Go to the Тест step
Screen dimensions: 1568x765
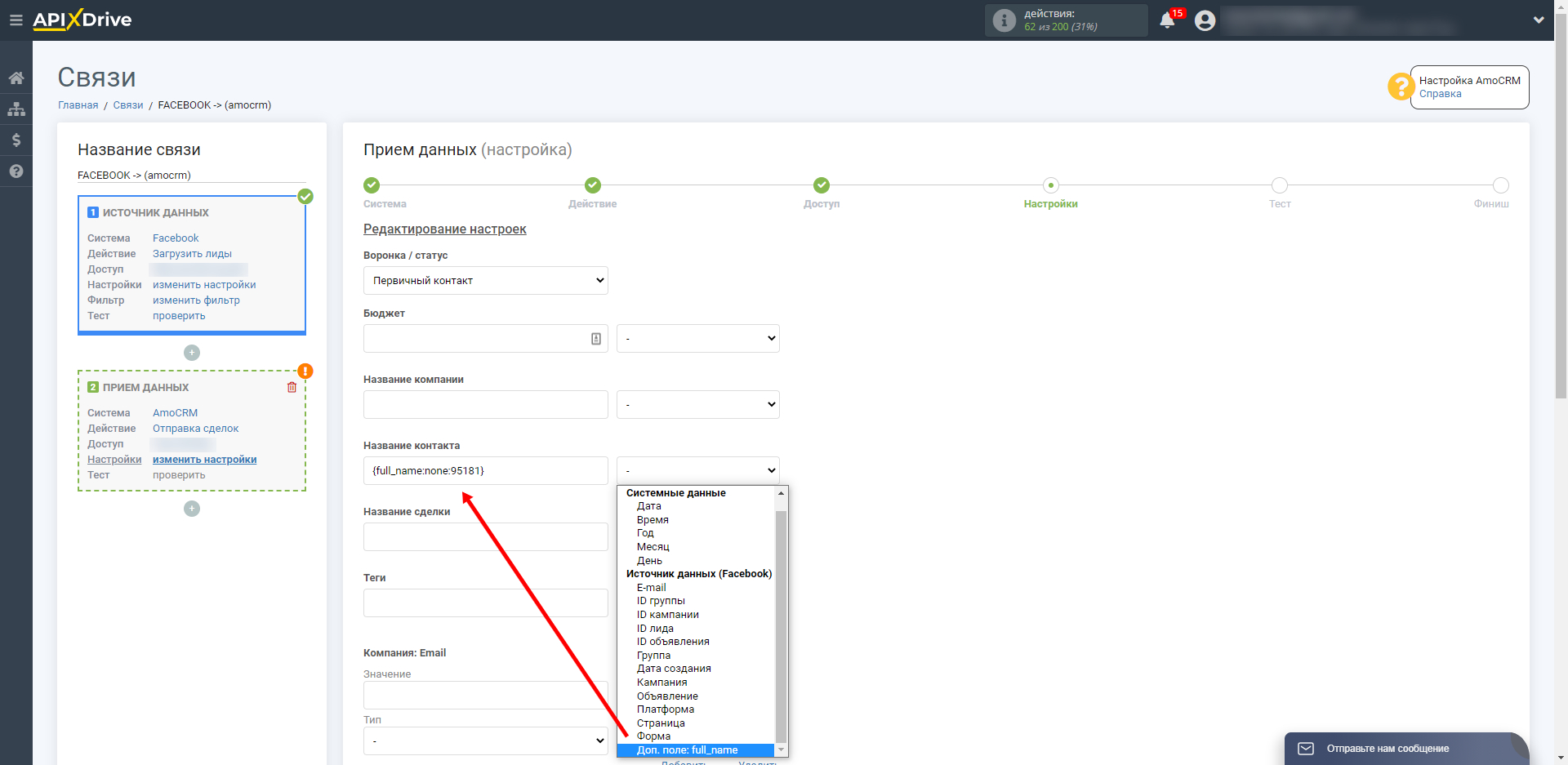click(x=1280, y=185)
